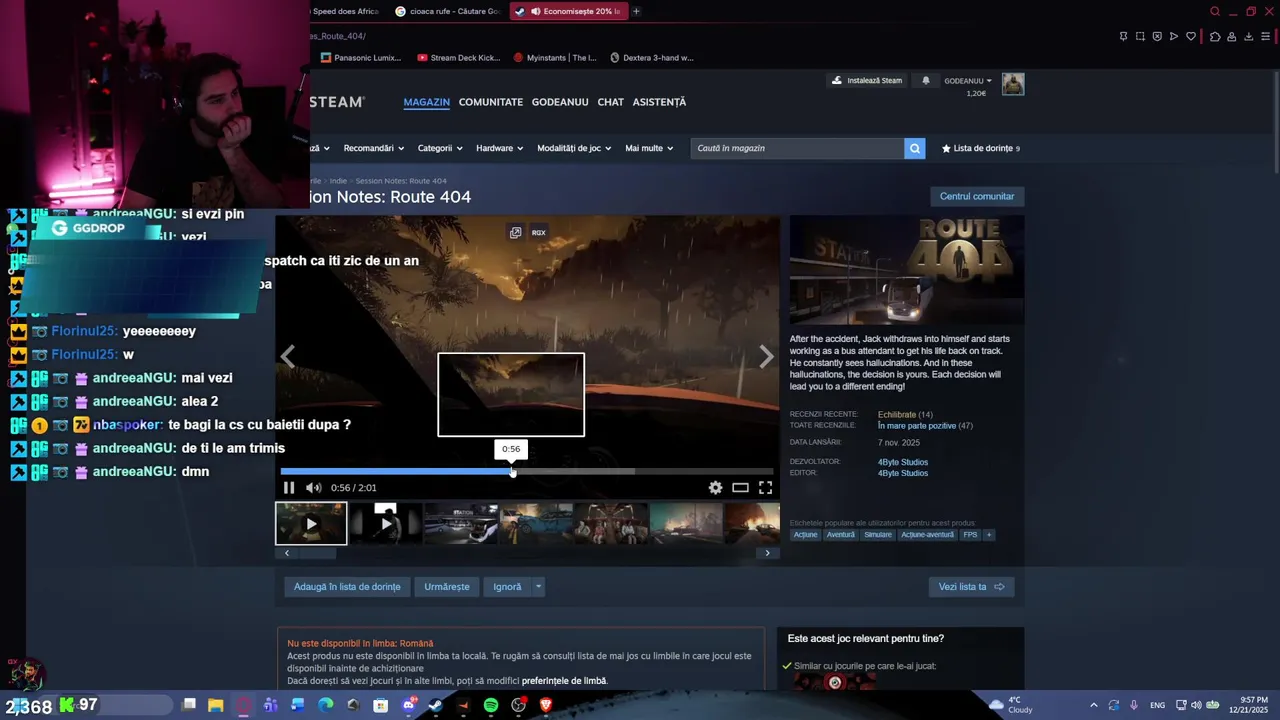Open the MAGAZIN menu

click(426, 102)
